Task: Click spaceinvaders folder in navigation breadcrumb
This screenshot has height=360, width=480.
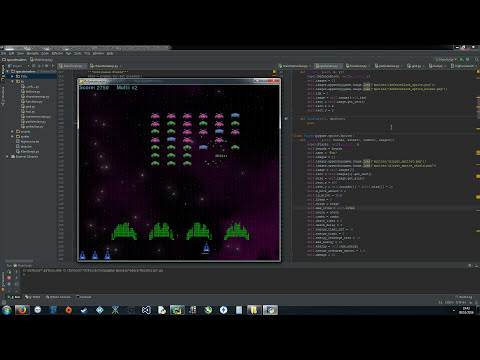Action: click(x=15, y=60)
